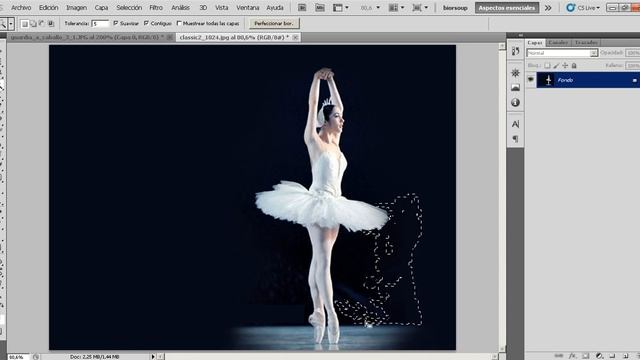The image size is (640, 360).
Task: Click the Fondo layer lock indicator
Action: 635,80
